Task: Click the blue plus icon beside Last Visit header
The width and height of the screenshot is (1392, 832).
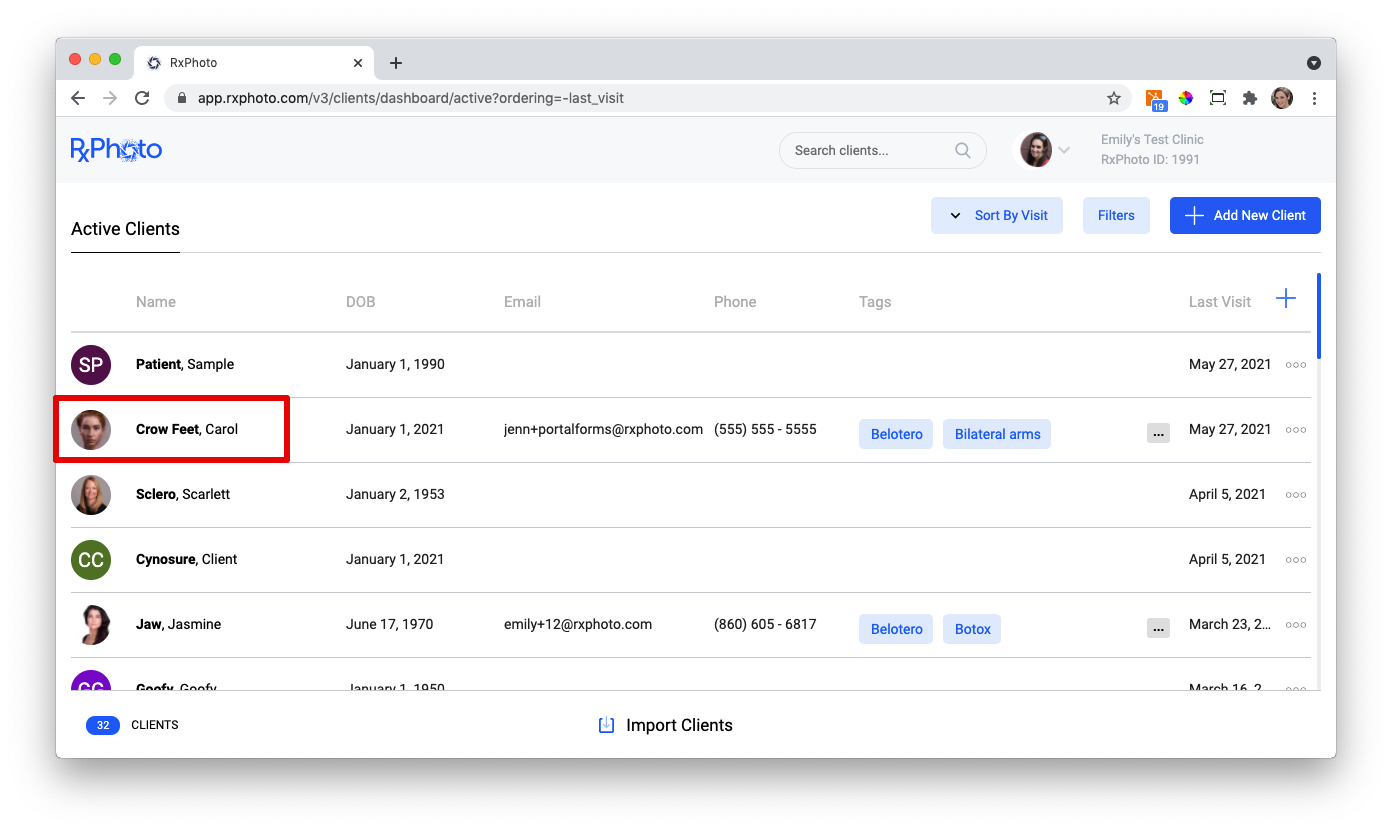Action: coord(1286,297)
